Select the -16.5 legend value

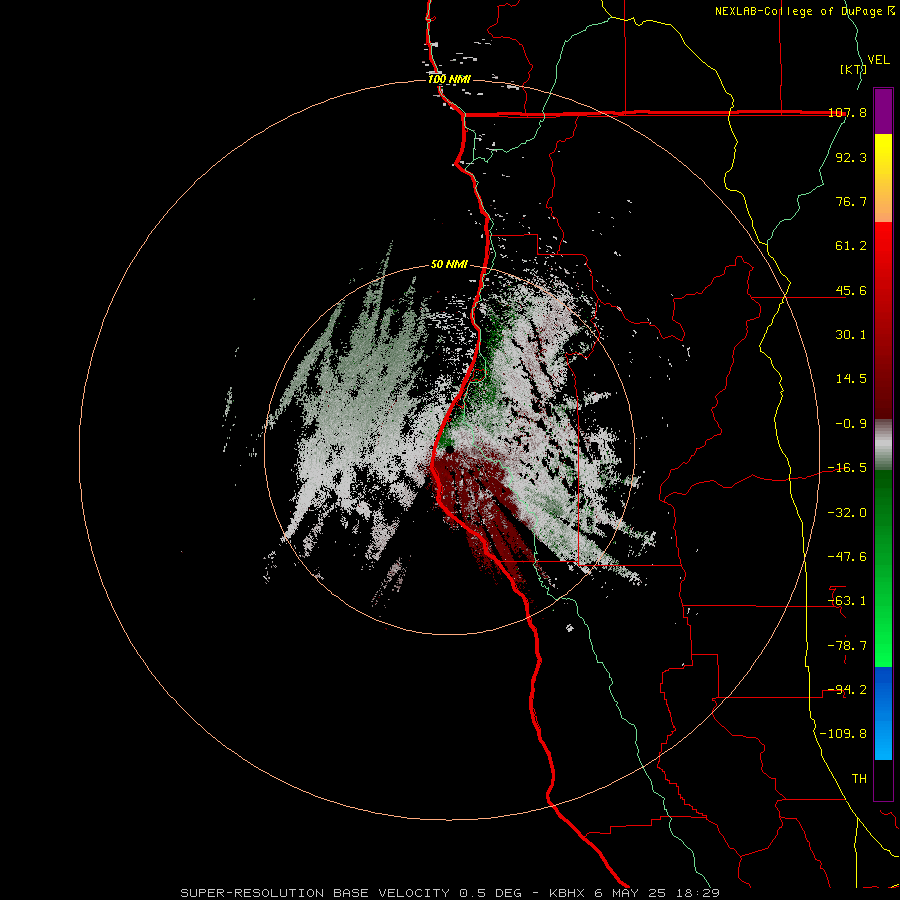pos(847,468)
